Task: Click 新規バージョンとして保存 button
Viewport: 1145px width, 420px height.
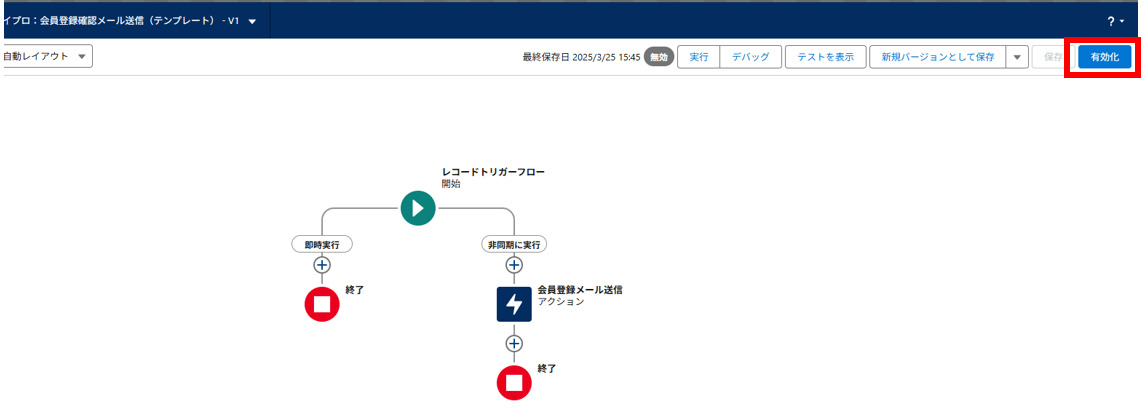Action: point(936,57)
